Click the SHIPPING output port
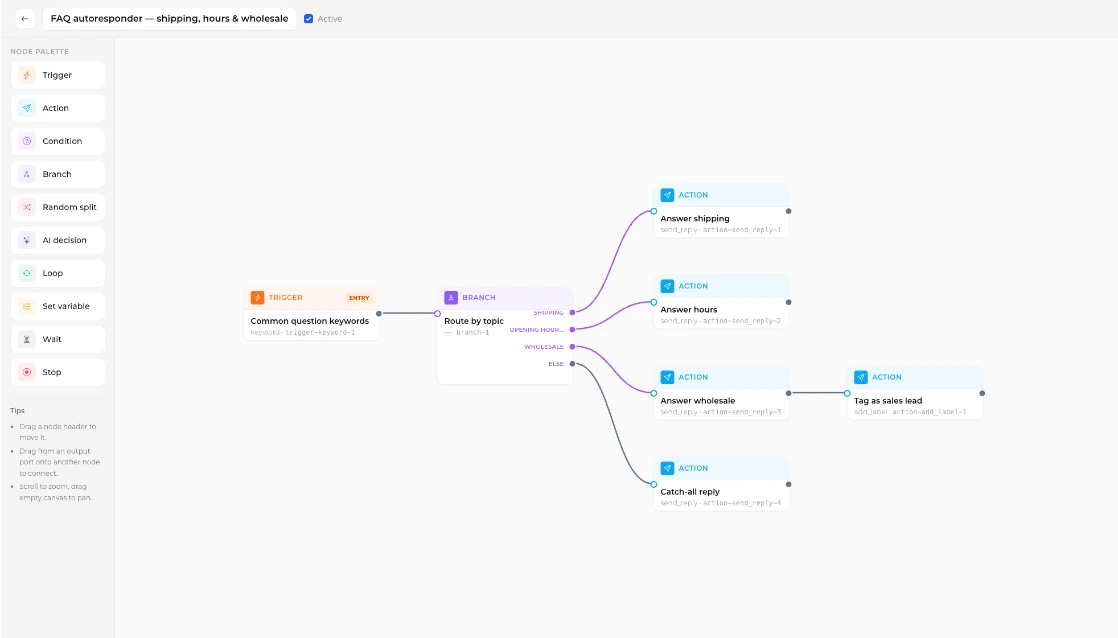 572,312
